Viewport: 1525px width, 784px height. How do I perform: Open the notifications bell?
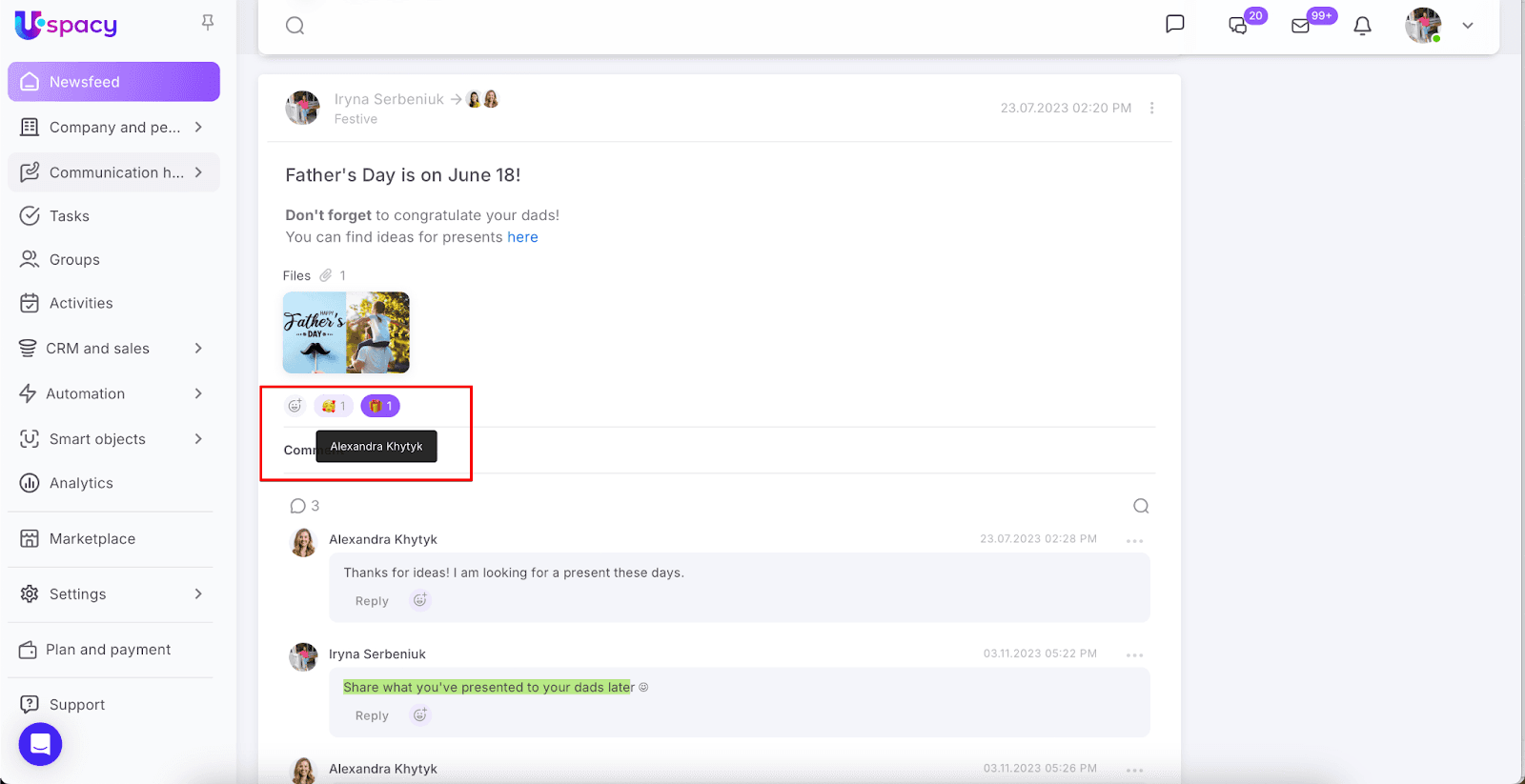[x=1362, y=26]
